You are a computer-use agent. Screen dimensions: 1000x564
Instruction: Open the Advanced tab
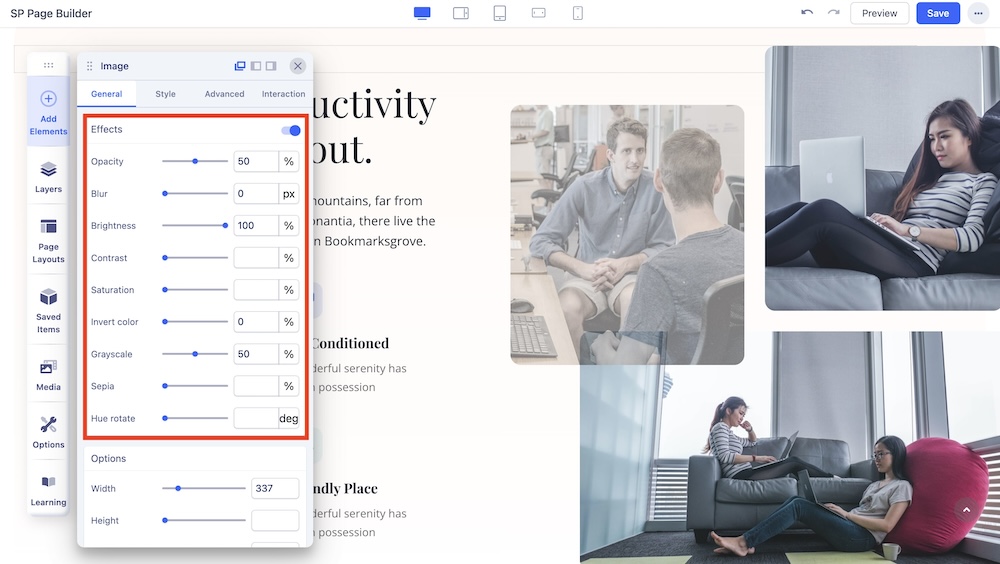click(224, 94)
